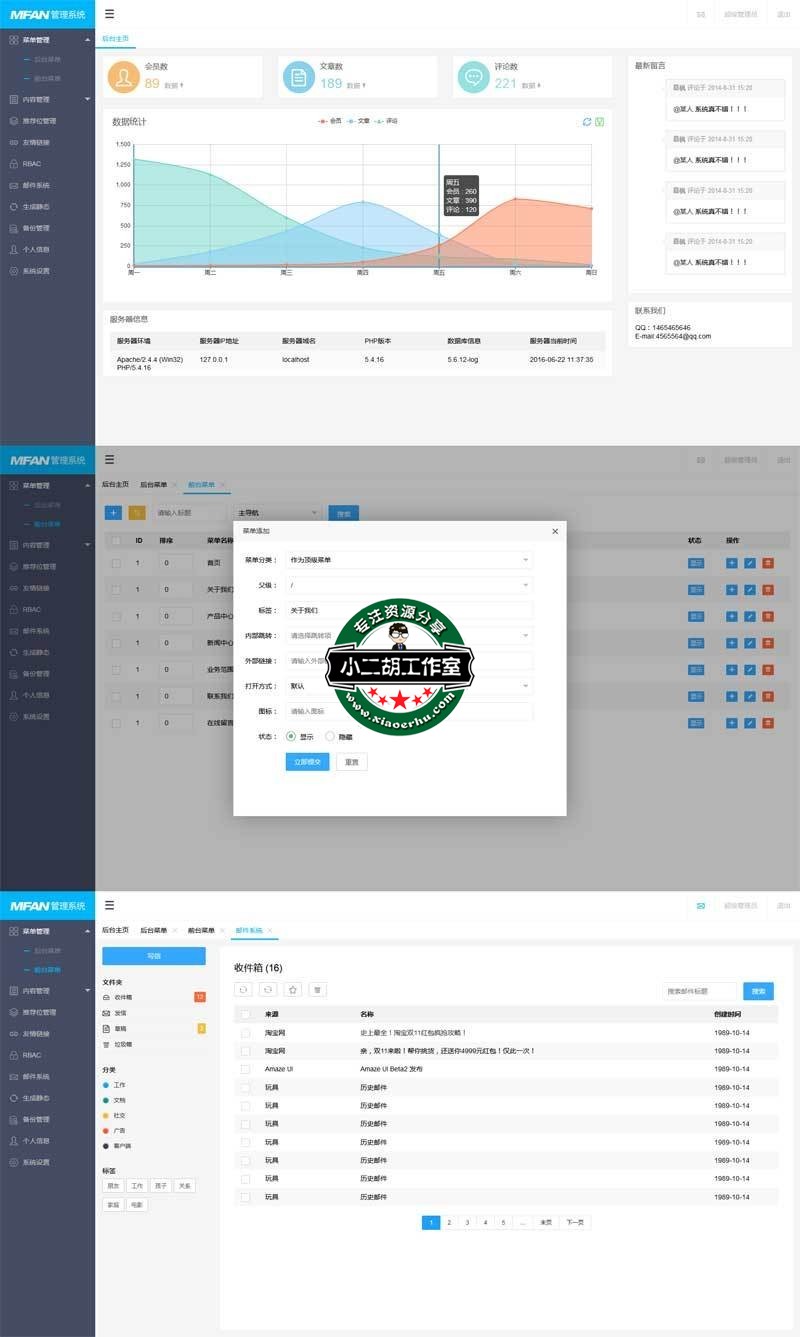This screenshot has width=800, height=1337.
Task: Click the highlighted envelope icon in the top header
Action: pos(701,906)
